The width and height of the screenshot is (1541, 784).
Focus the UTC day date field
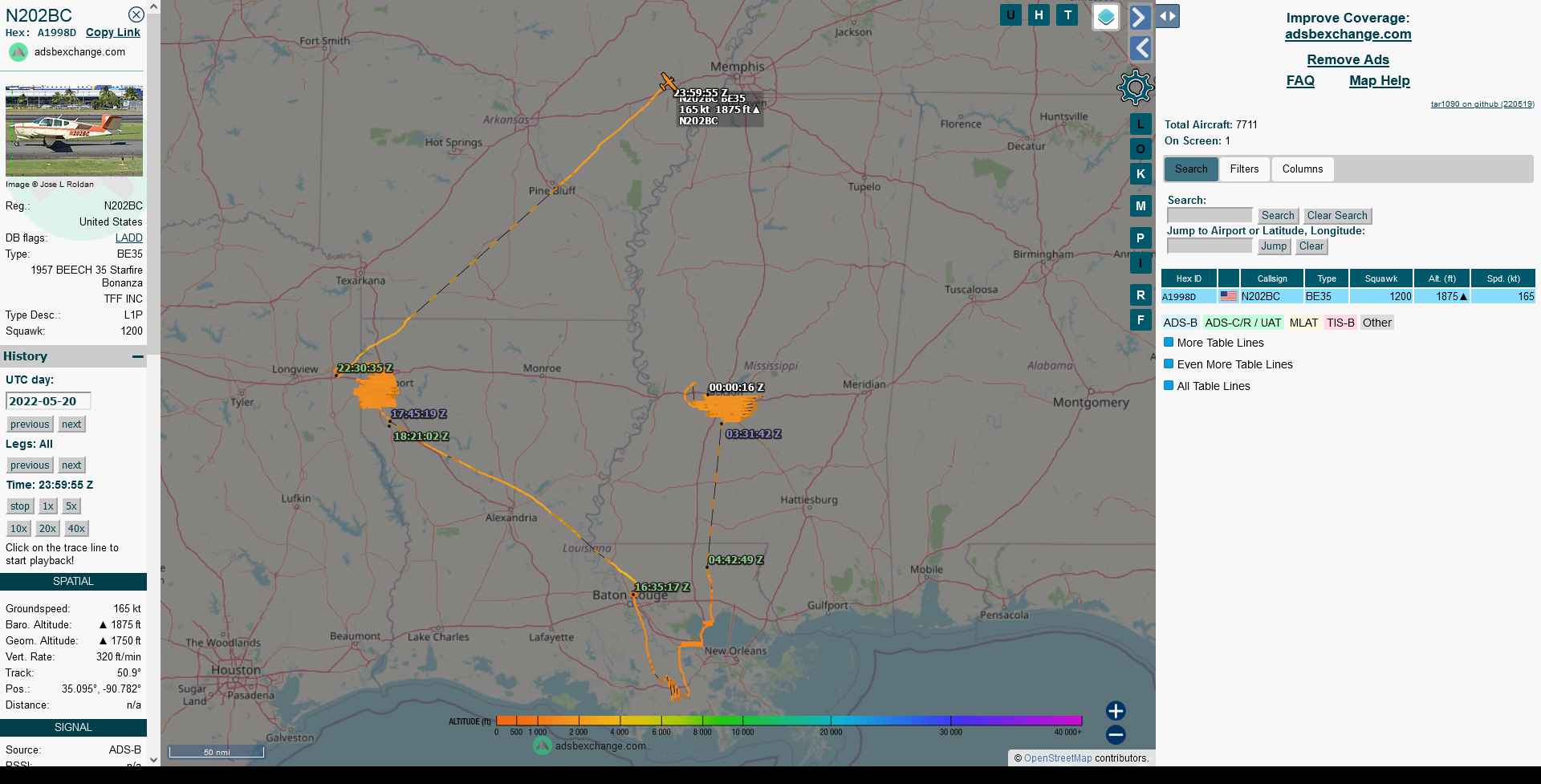48,401
